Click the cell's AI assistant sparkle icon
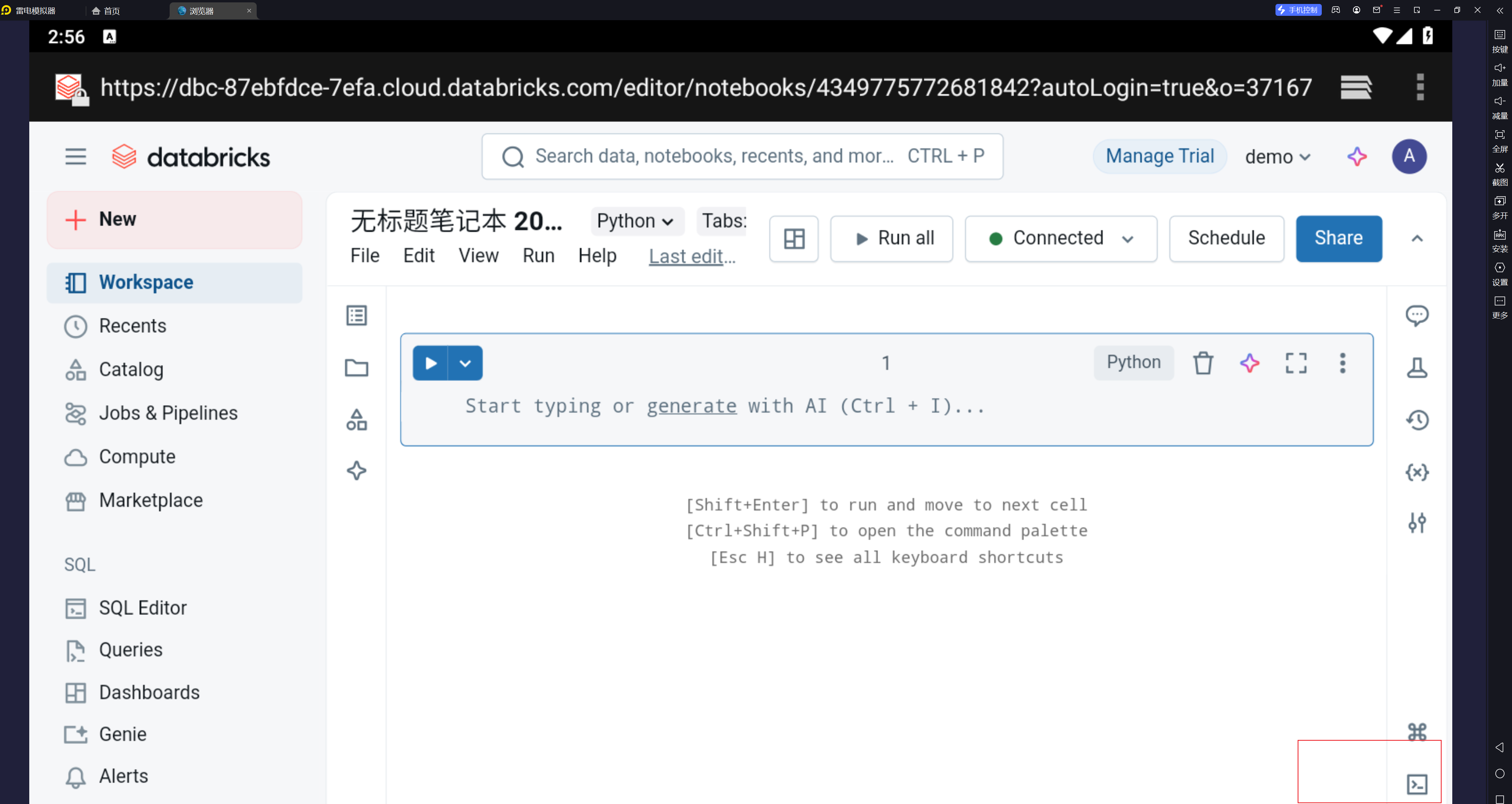1512x804 pixels. (x=1249, y=363)
